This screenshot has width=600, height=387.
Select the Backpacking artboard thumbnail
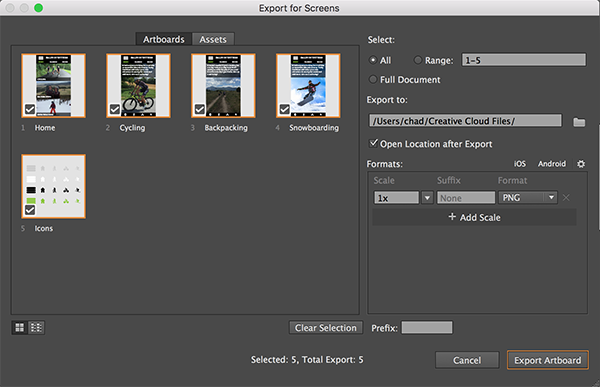223,85
